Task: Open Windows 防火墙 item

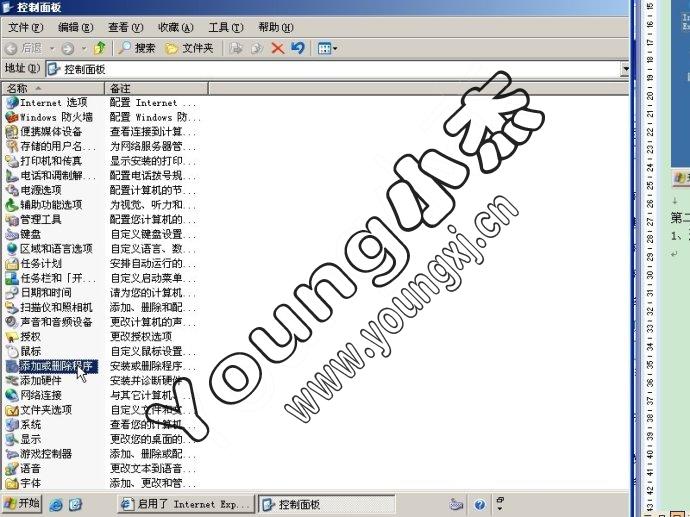Action: click(x=55, y=117)
